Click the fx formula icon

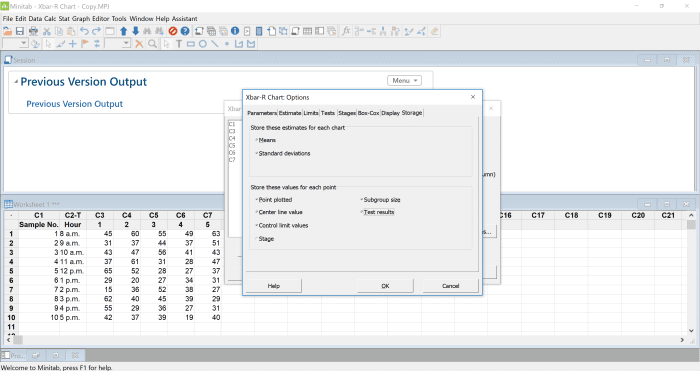tap(346, 31)
